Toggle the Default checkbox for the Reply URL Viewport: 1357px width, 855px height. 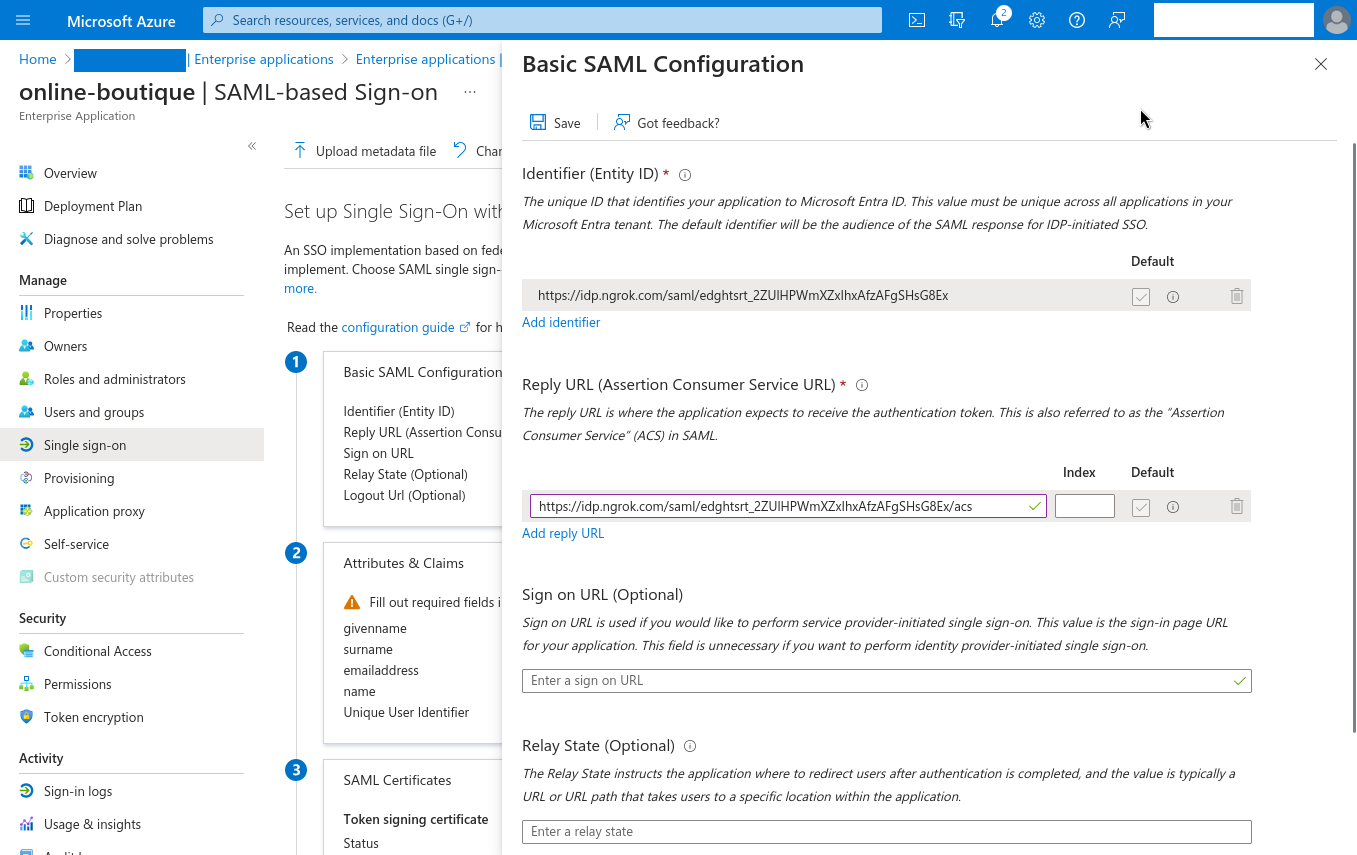(1141, 506)
